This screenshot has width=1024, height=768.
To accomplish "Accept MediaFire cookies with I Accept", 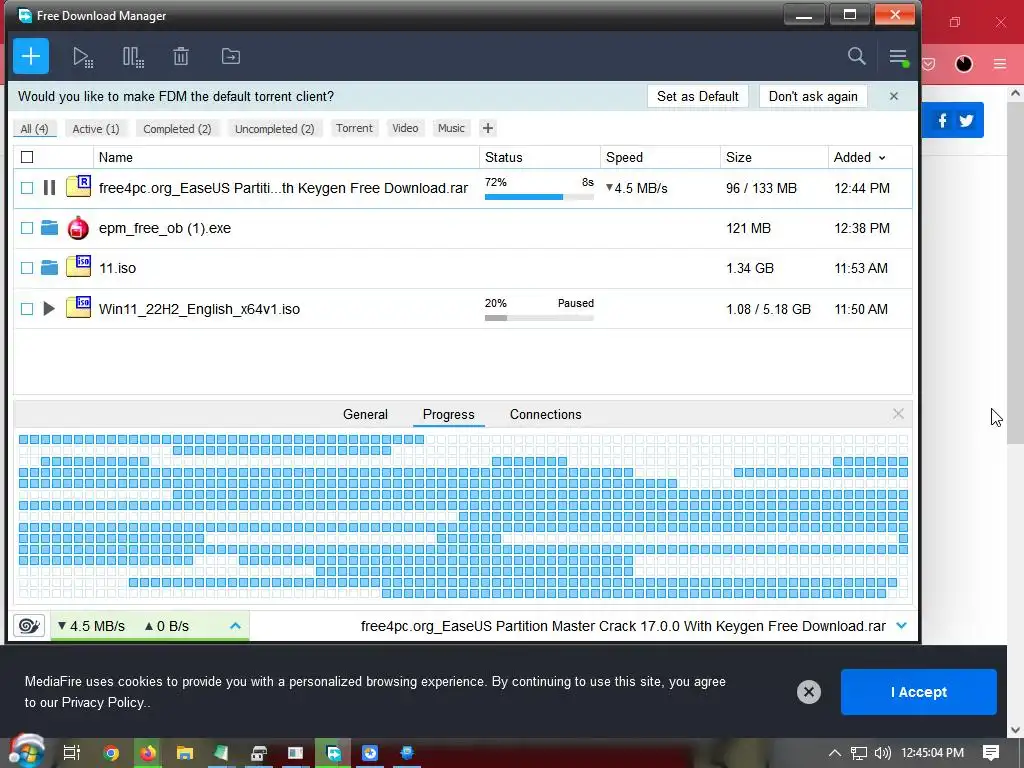I will pos(918,692).
